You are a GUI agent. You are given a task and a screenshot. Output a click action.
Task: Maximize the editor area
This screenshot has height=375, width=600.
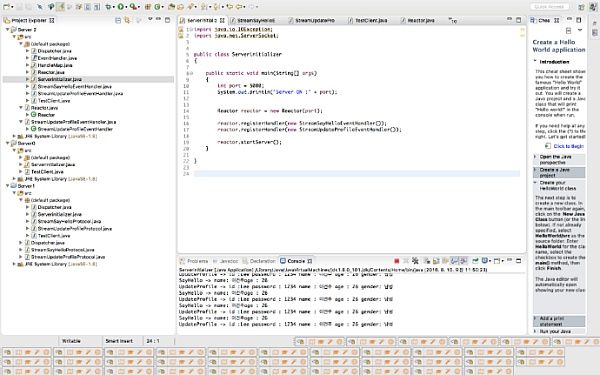click(x=518, y=20)
